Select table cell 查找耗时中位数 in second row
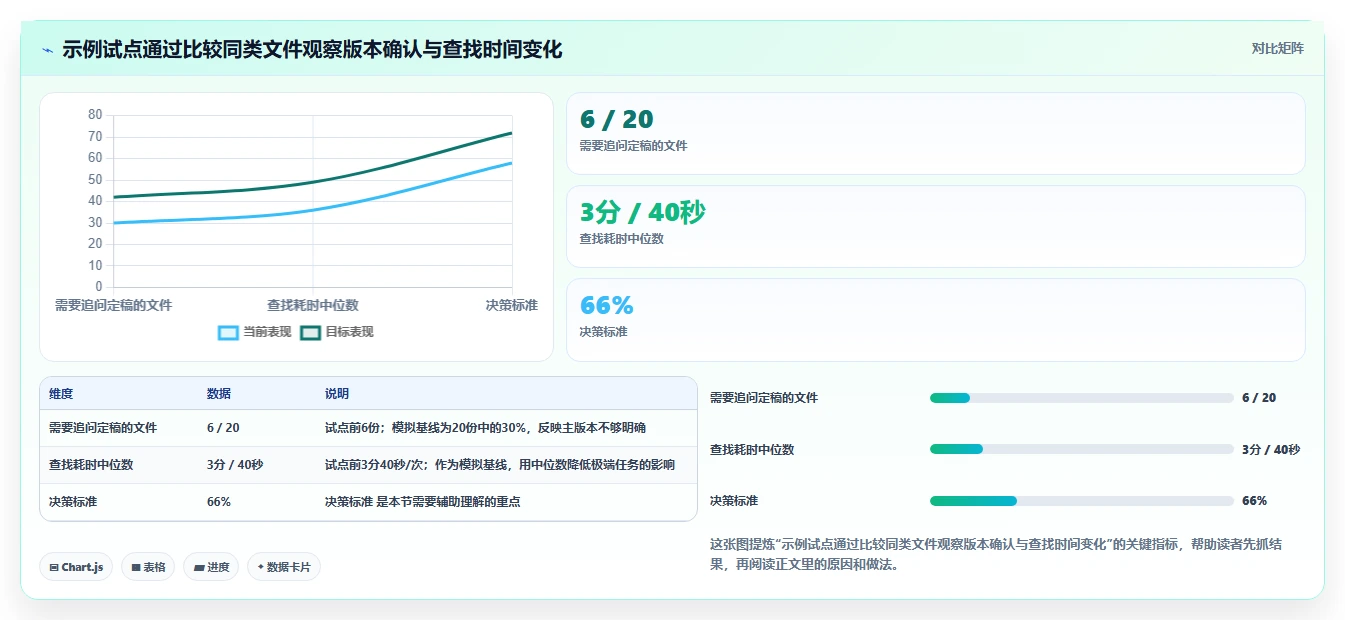This screenshot has width=1345, height=620. (x=91, y=465)
